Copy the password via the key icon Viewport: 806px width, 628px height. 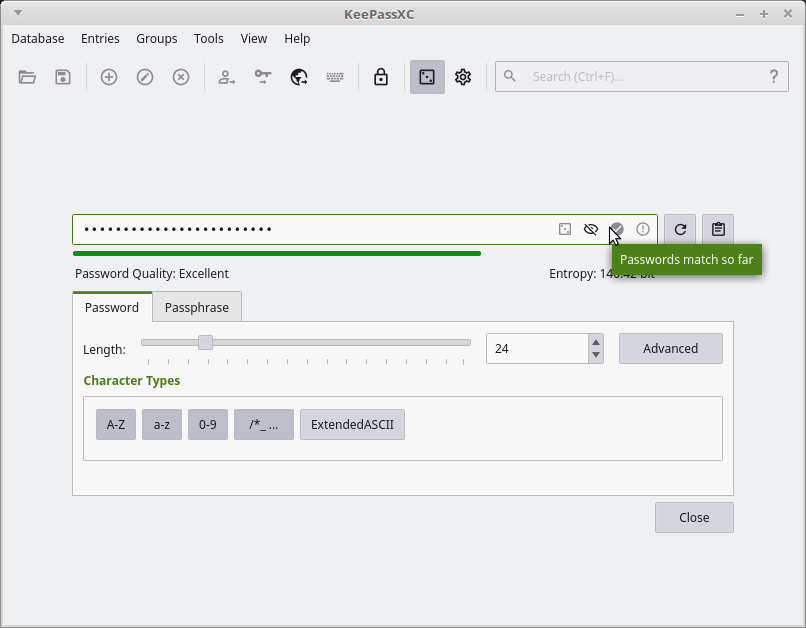pyautogui.click(x=262, y=76)
